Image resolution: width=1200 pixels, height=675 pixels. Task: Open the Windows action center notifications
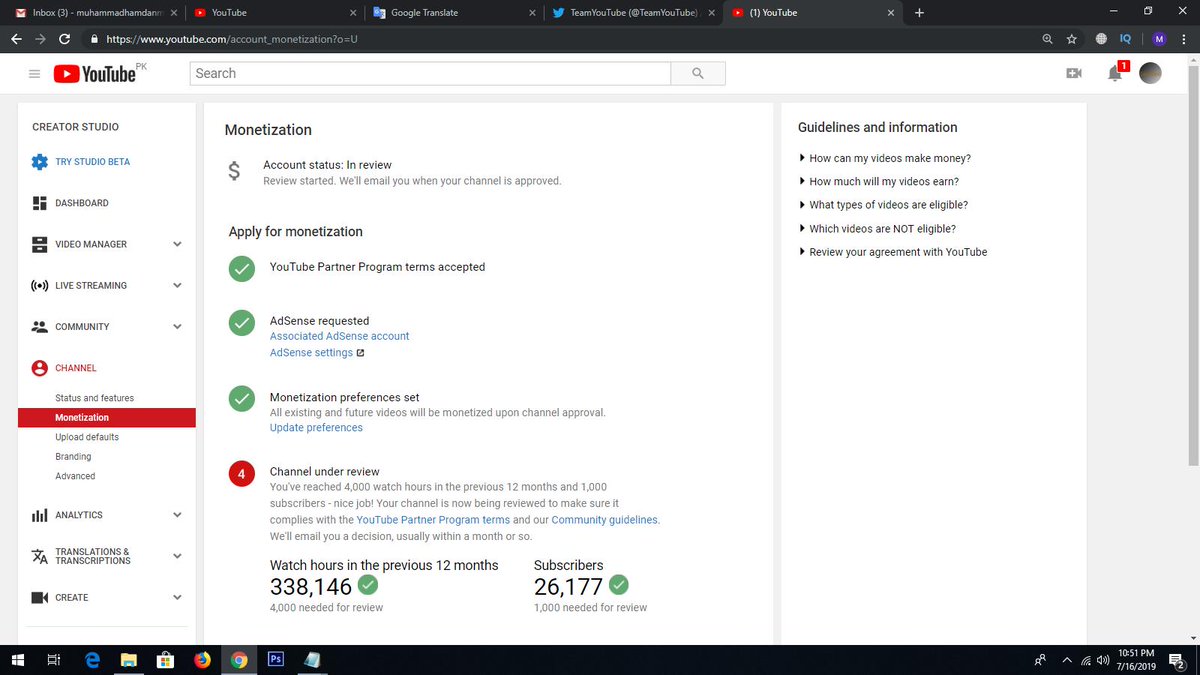1177,660
